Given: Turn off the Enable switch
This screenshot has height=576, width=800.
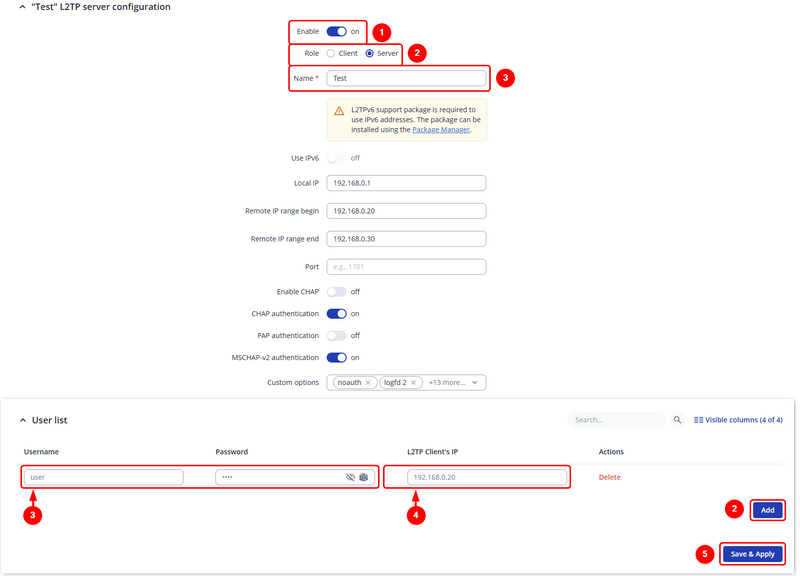Looking at the screenshot, I should (337, 32).
